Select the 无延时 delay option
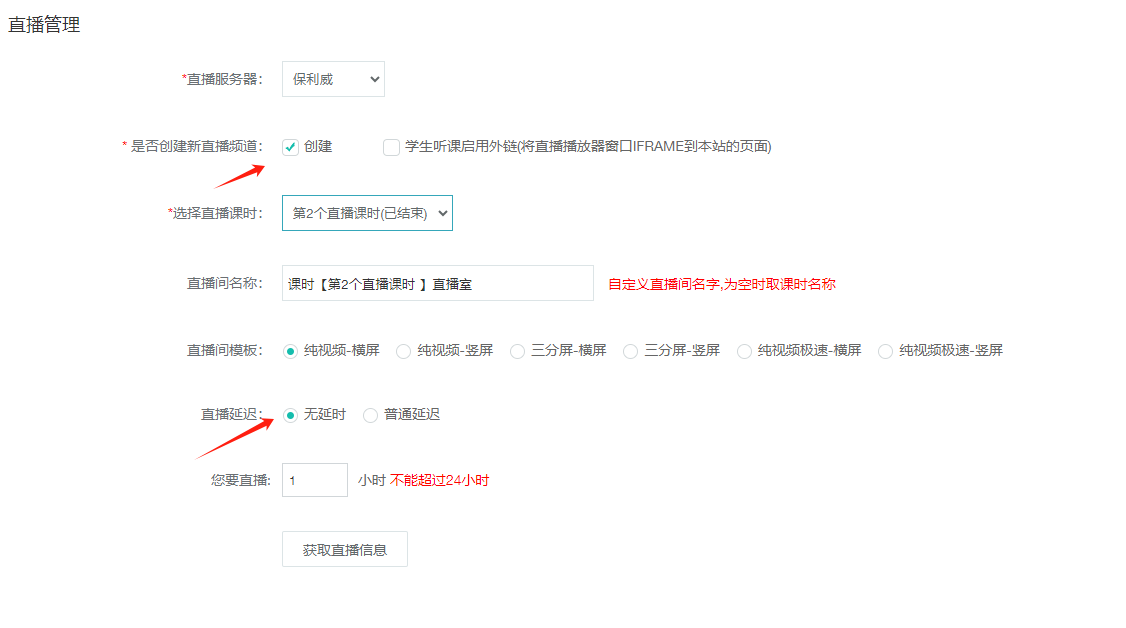The height and width of the screenshot is (628, 1126). [x=291, y=415]
